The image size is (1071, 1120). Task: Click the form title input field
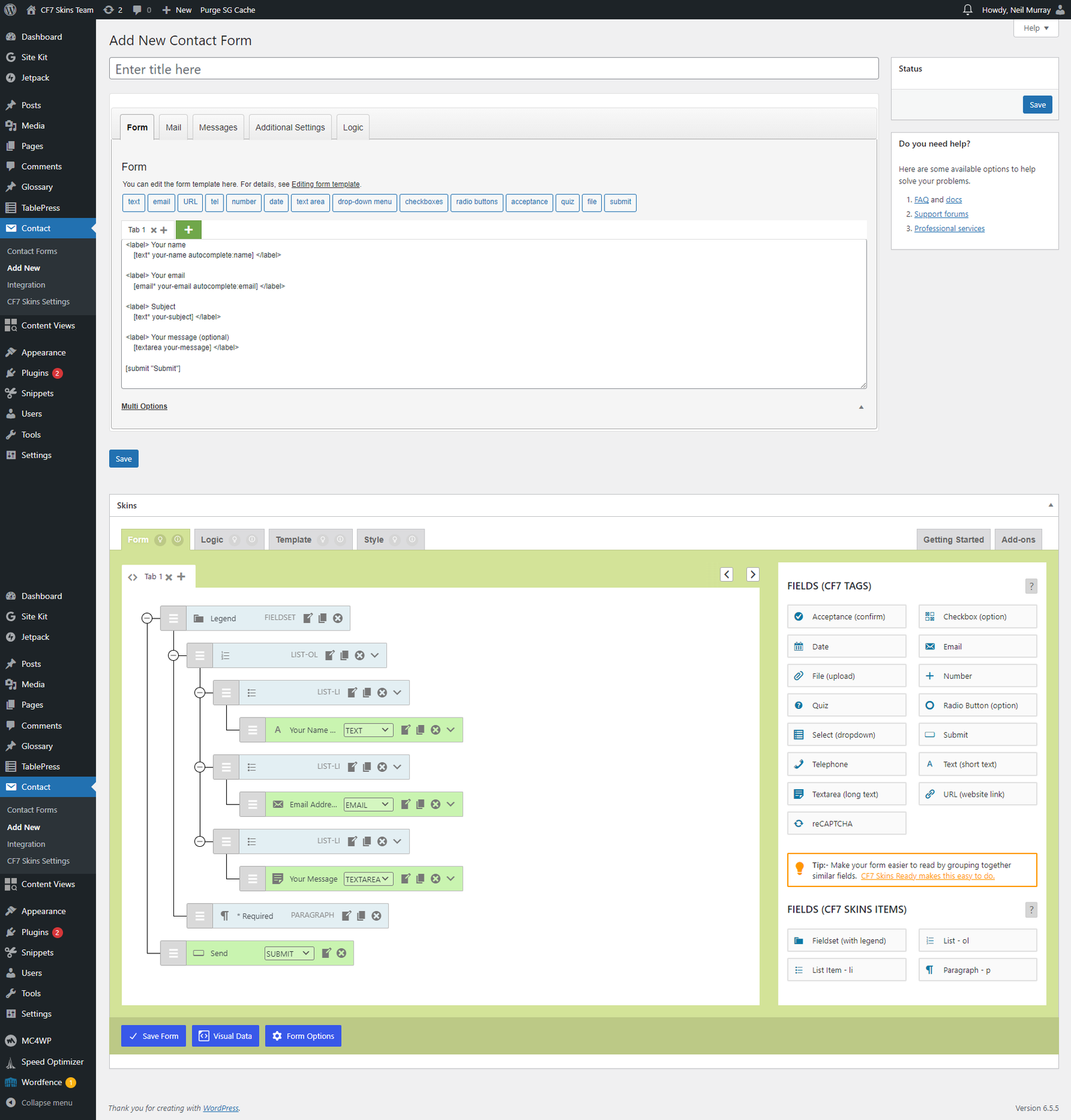(x=493, y=69)
